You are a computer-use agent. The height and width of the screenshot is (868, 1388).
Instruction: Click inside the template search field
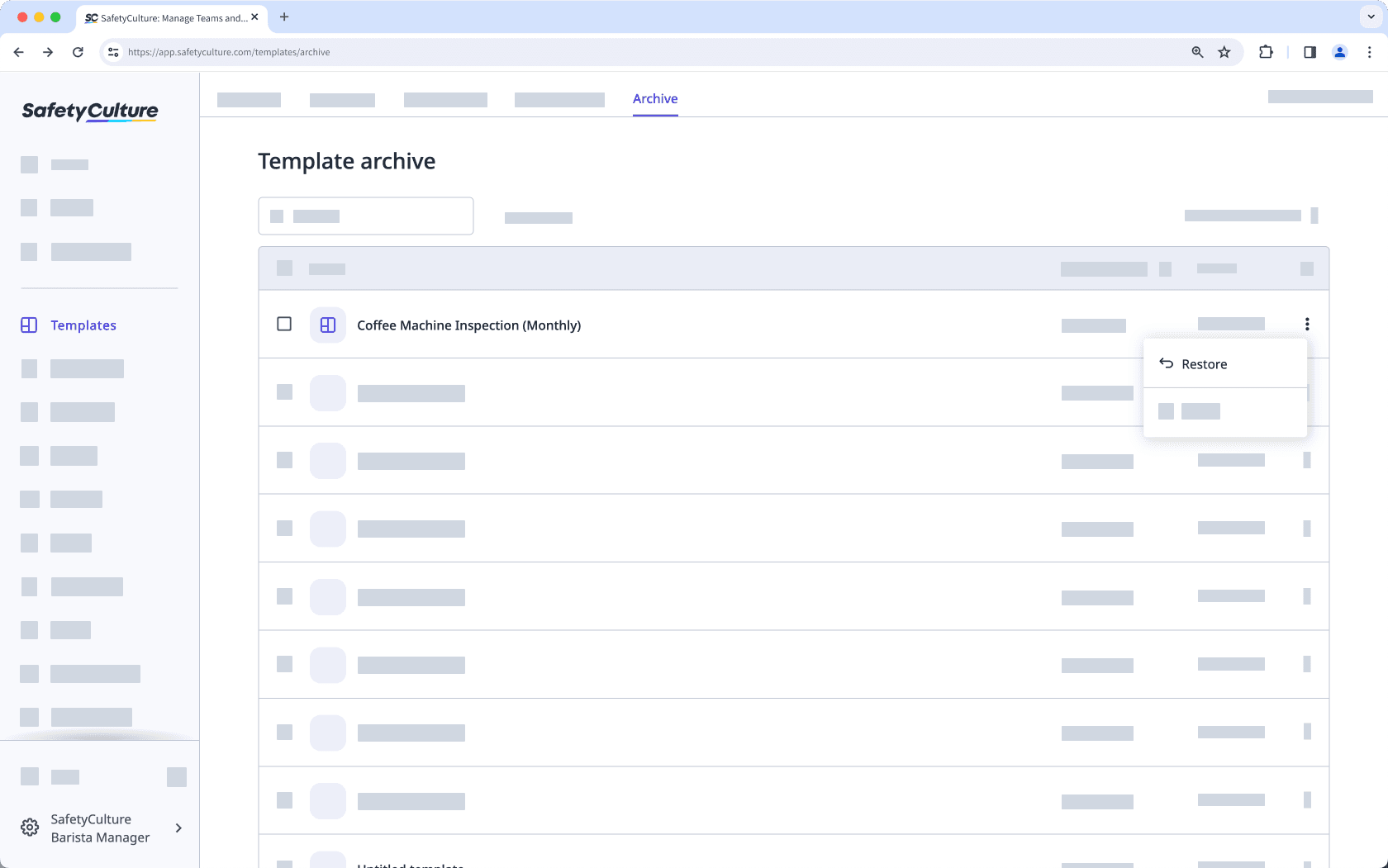click(366, 216)
